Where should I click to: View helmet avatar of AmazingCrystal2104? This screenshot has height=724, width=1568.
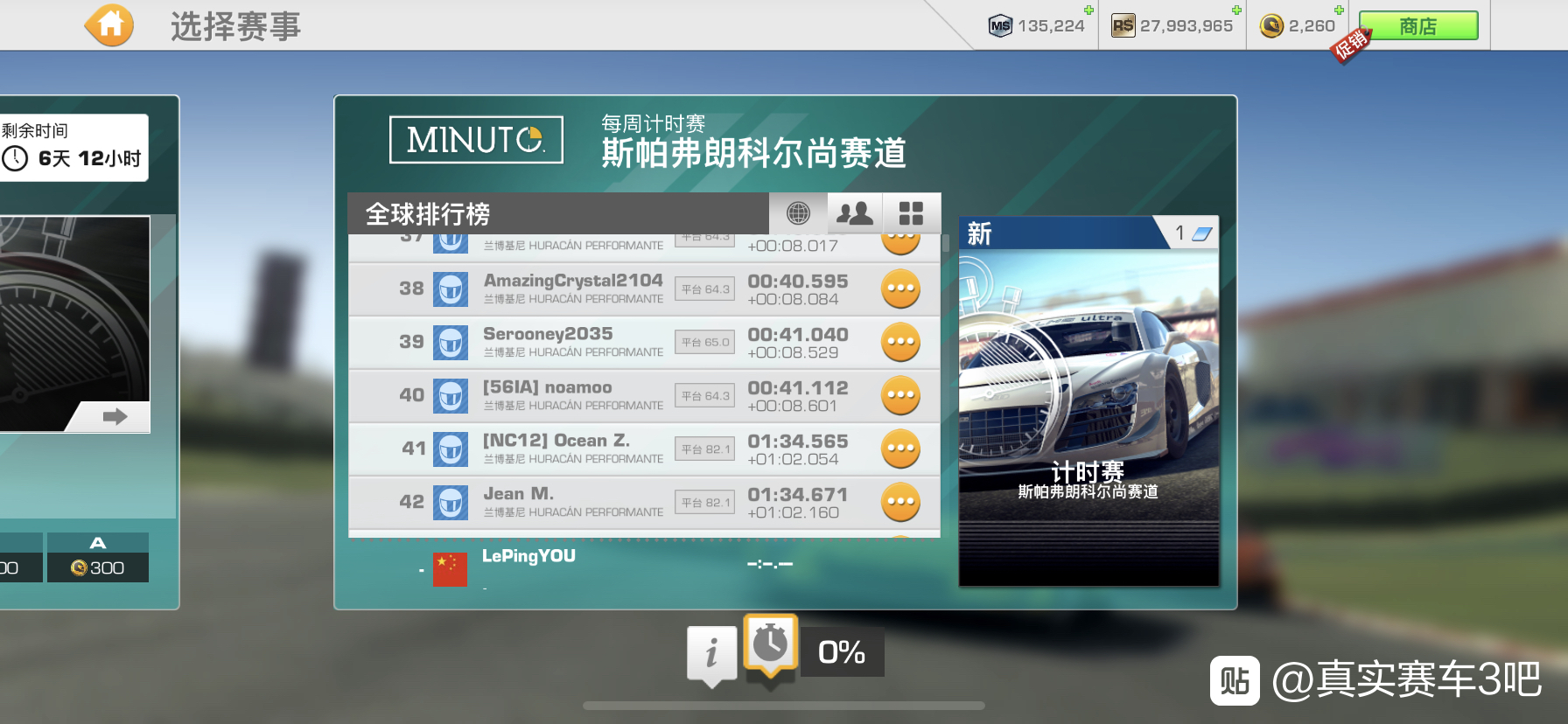(x=451, y=289)
